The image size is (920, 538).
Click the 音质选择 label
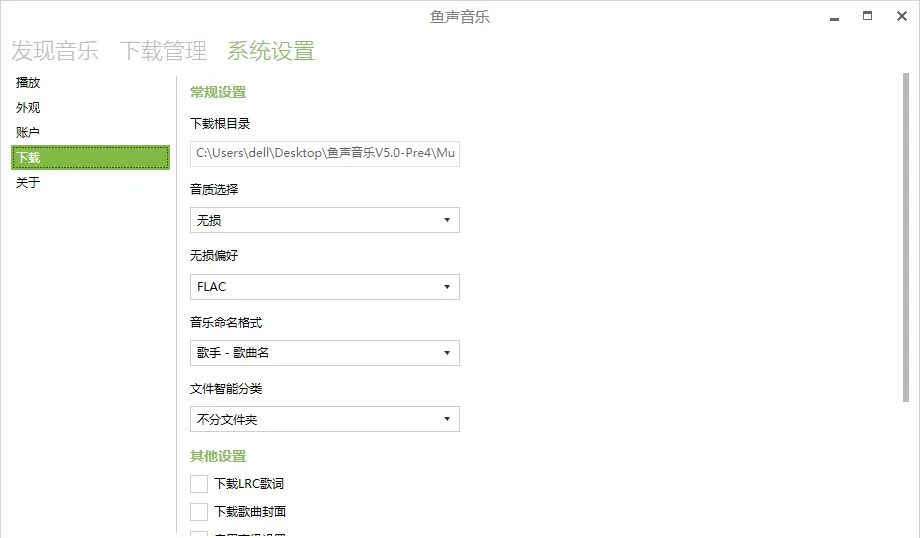click(x=214, y=190)
